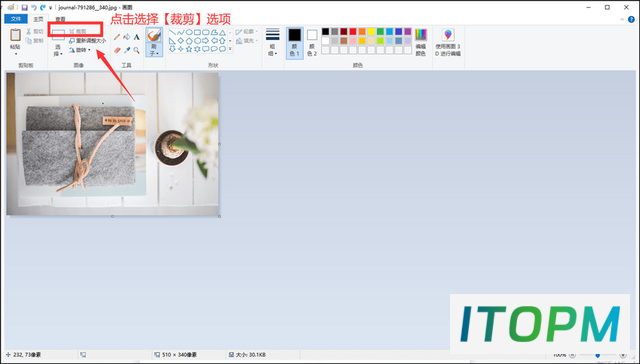The height and width of the screenshot is (364, 640).
Task: Open Paint 3D editing button
Action: pyautogui.click(x=448, y=42)
